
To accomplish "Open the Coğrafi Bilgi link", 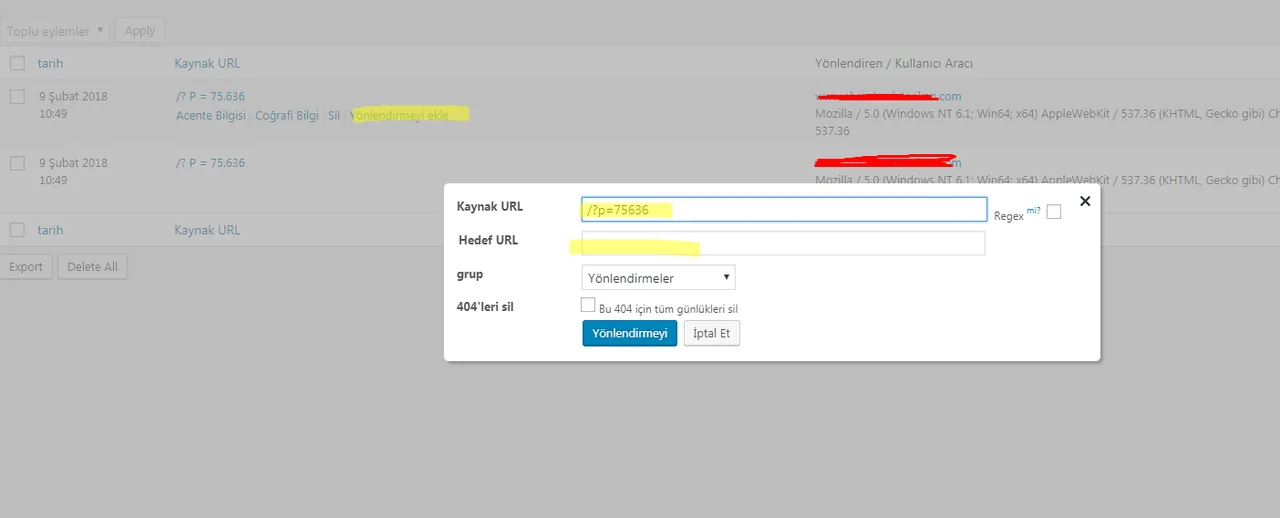I will point(287,115).
